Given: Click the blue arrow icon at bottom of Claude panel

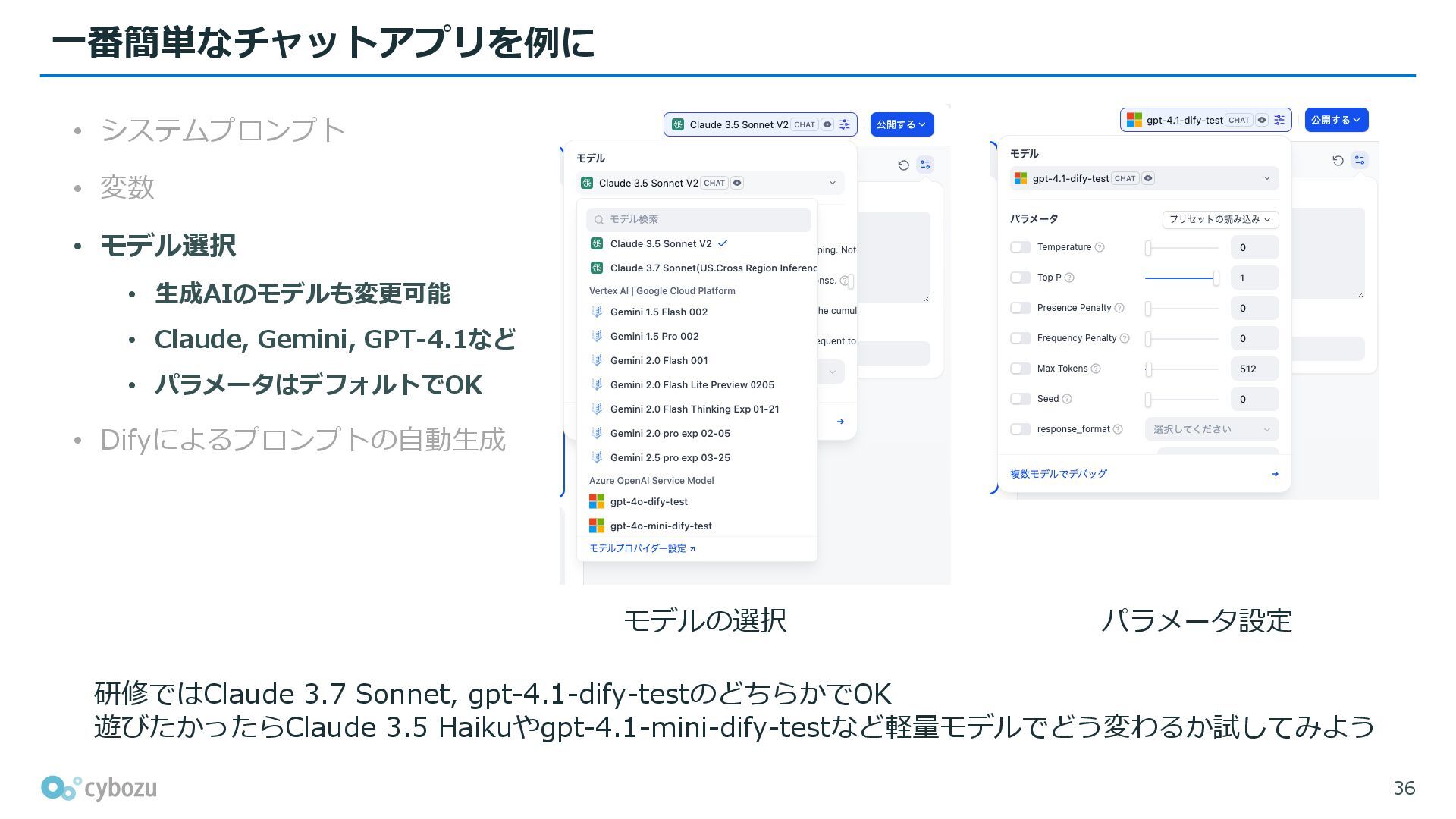Looking at the screenshot, I should point(840,422).
